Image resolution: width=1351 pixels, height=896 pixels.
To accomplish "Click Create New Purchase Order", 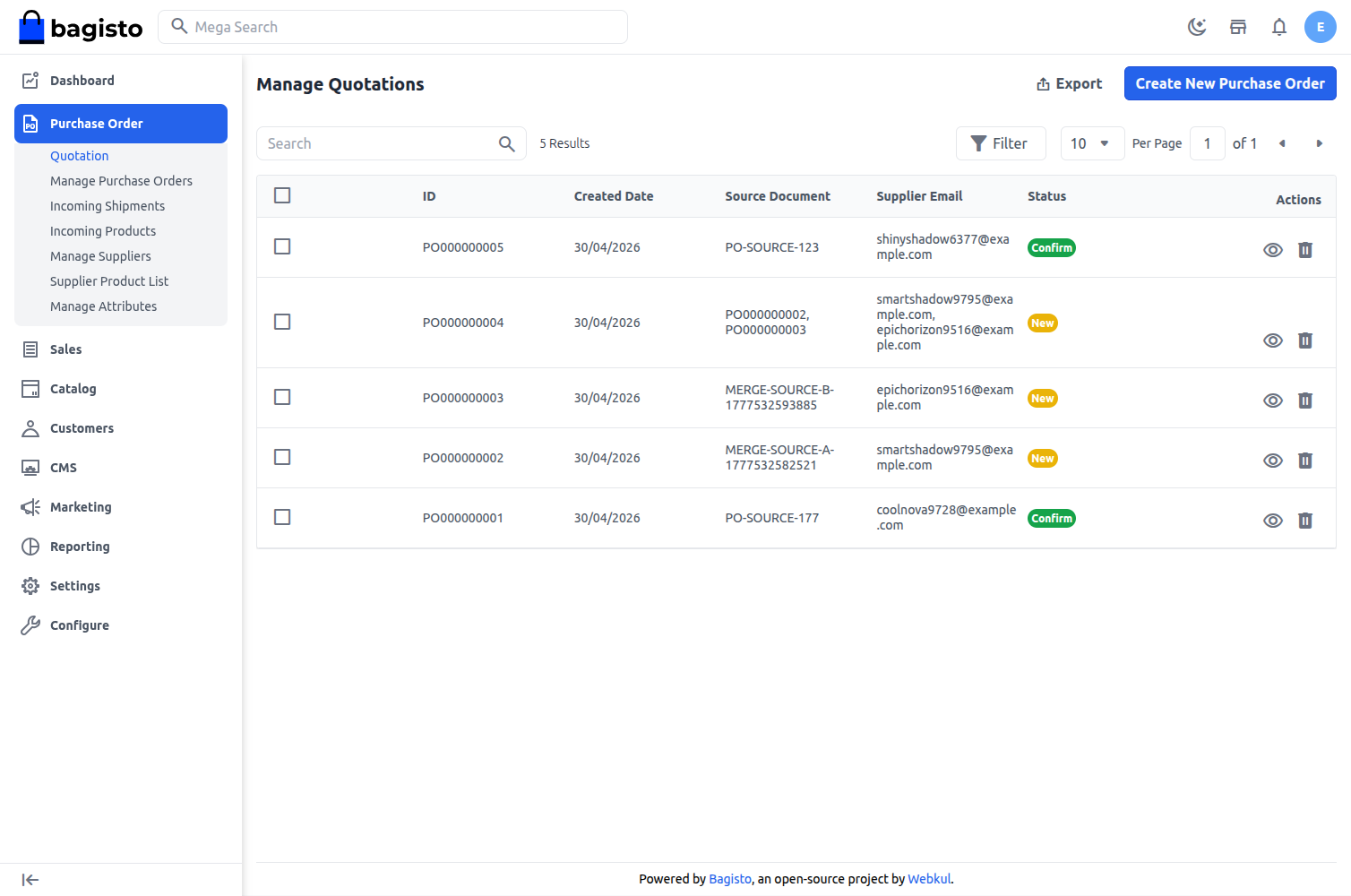I will [1230, 83].
